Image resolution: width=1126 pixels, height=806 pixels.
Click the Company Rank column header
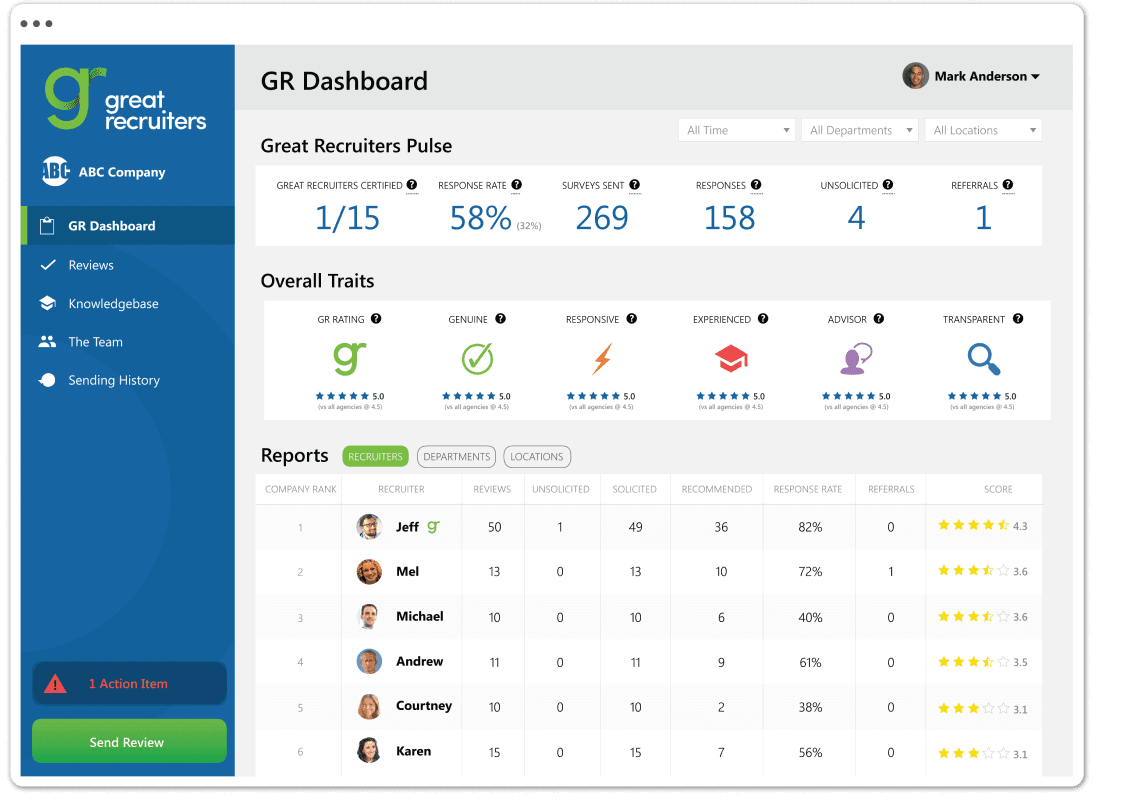[x=300, y=489]
